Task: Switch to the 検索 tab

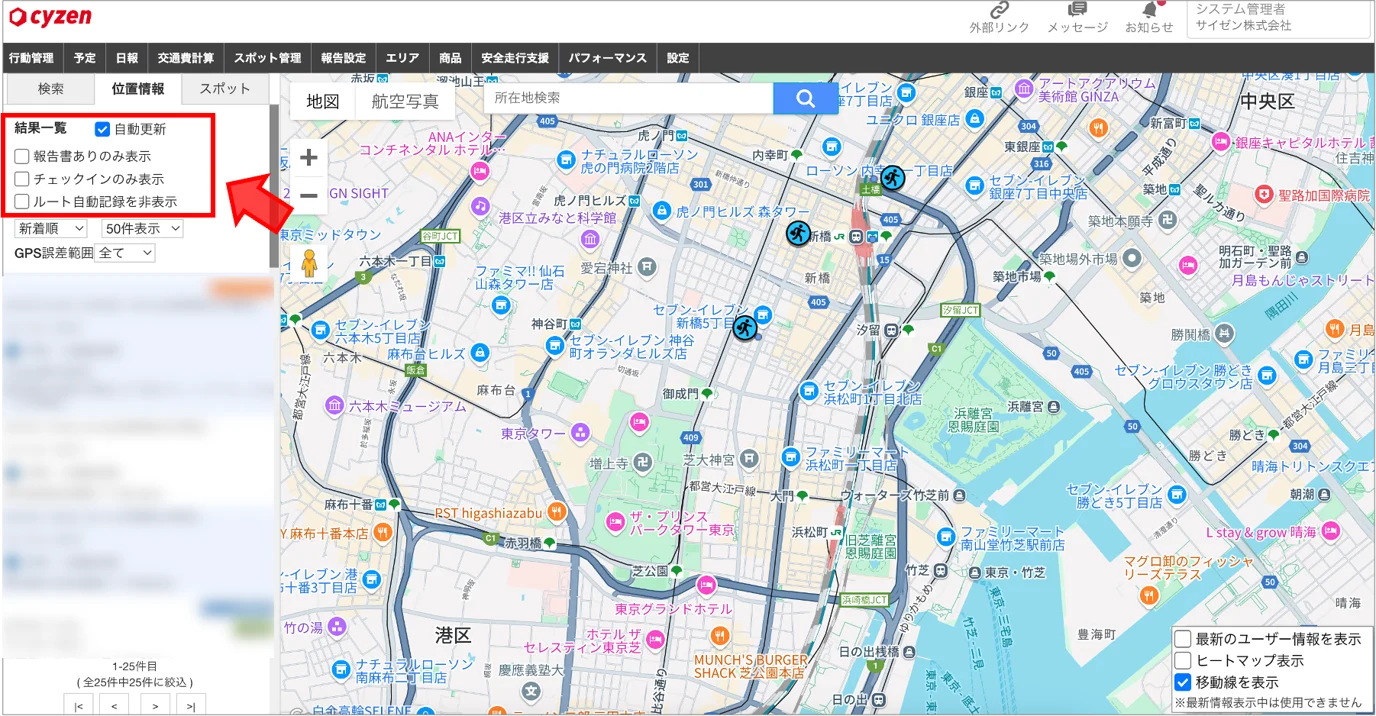Action: [50, 89]
